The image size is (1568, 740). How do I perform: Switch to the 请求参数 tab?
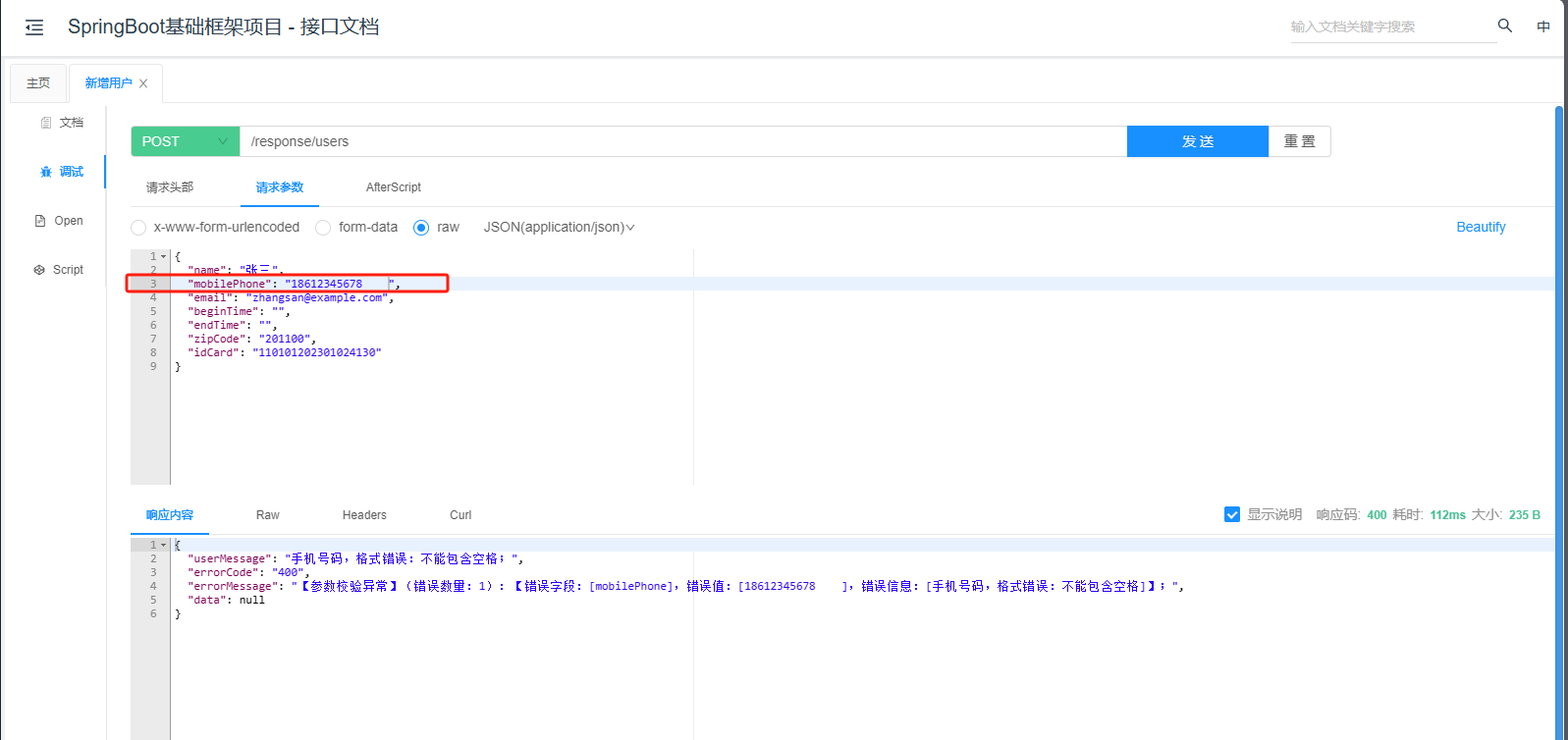[280, 187]
